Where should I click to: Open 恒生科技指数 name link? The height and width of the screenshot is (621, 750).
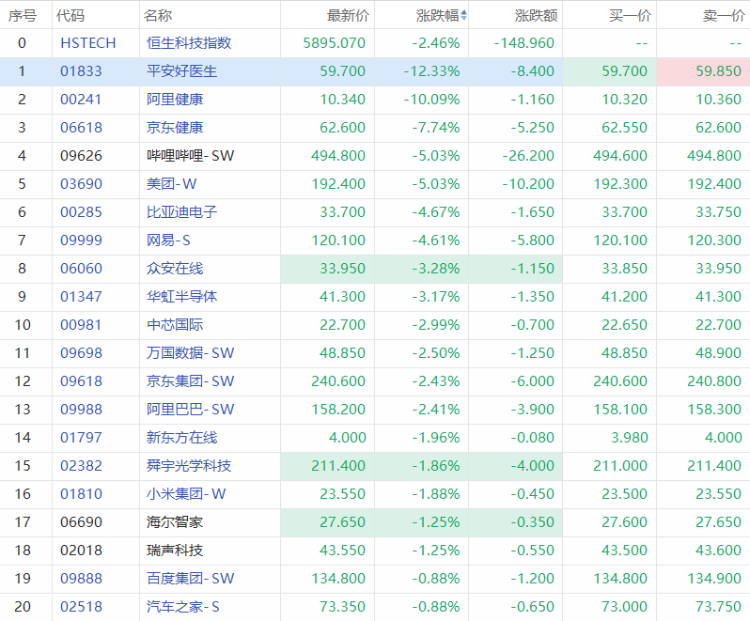(x=189, y=43)
